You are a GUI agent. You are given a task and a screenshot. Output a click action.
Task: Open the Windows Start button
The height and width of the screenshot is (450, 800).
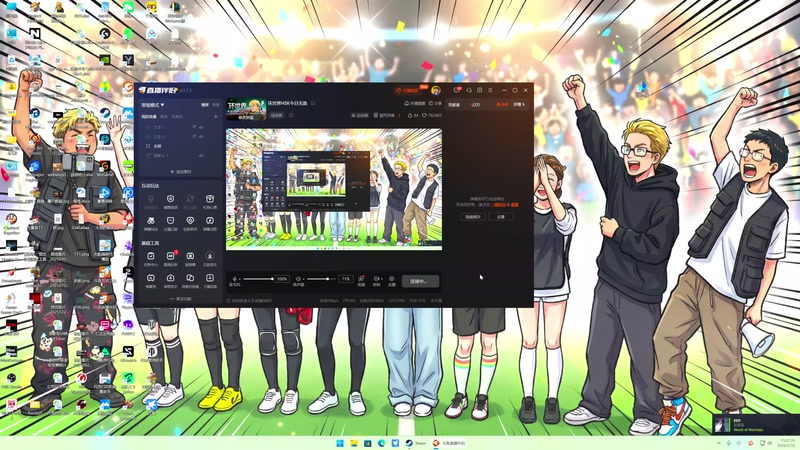[x=340, y=443]
